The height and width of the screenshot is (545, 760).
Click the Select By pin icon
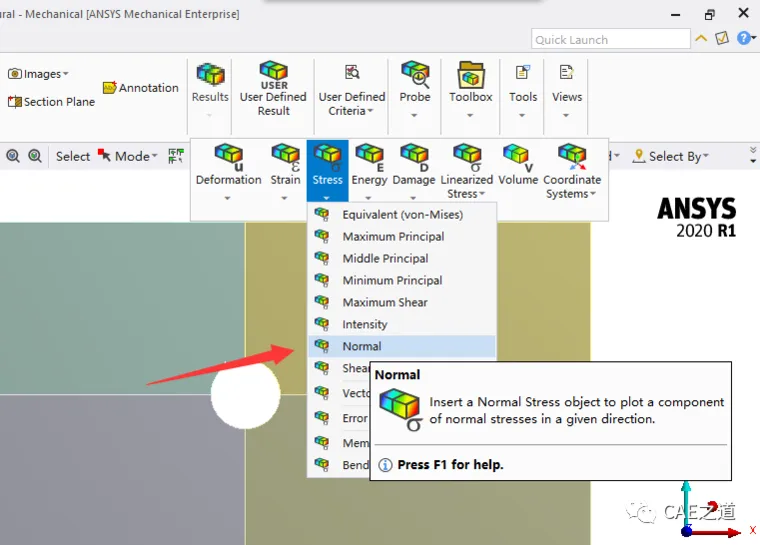tap(639, 156)
